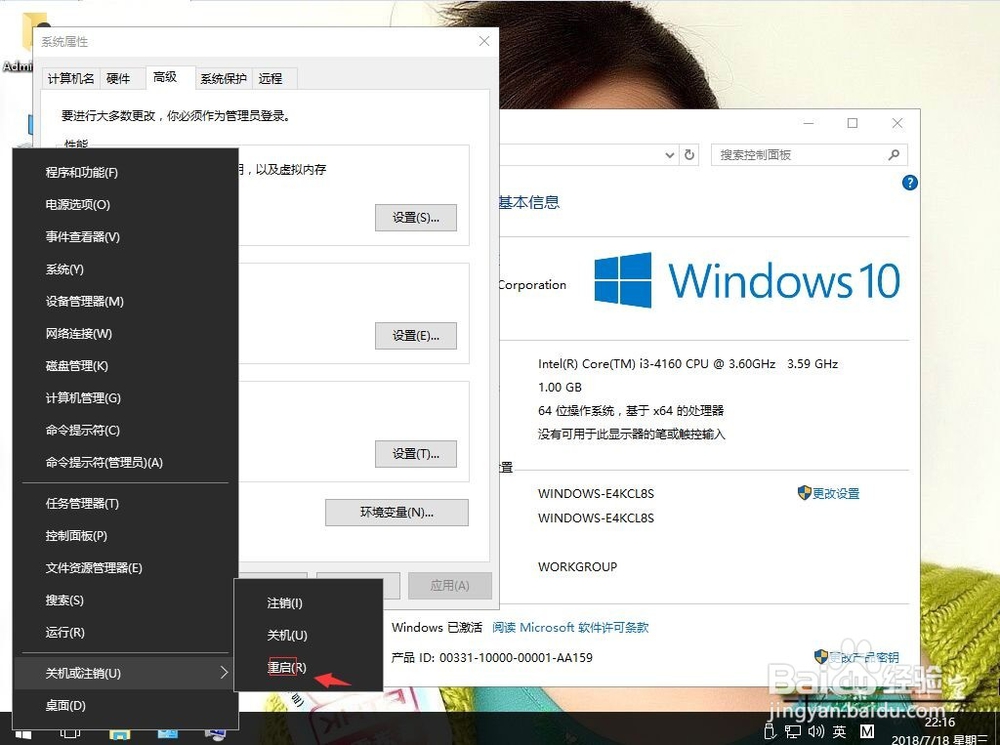Click the network icon in the system tray
The width and height of the screenshot is (1000, 745).
click(x=793, y=732)
